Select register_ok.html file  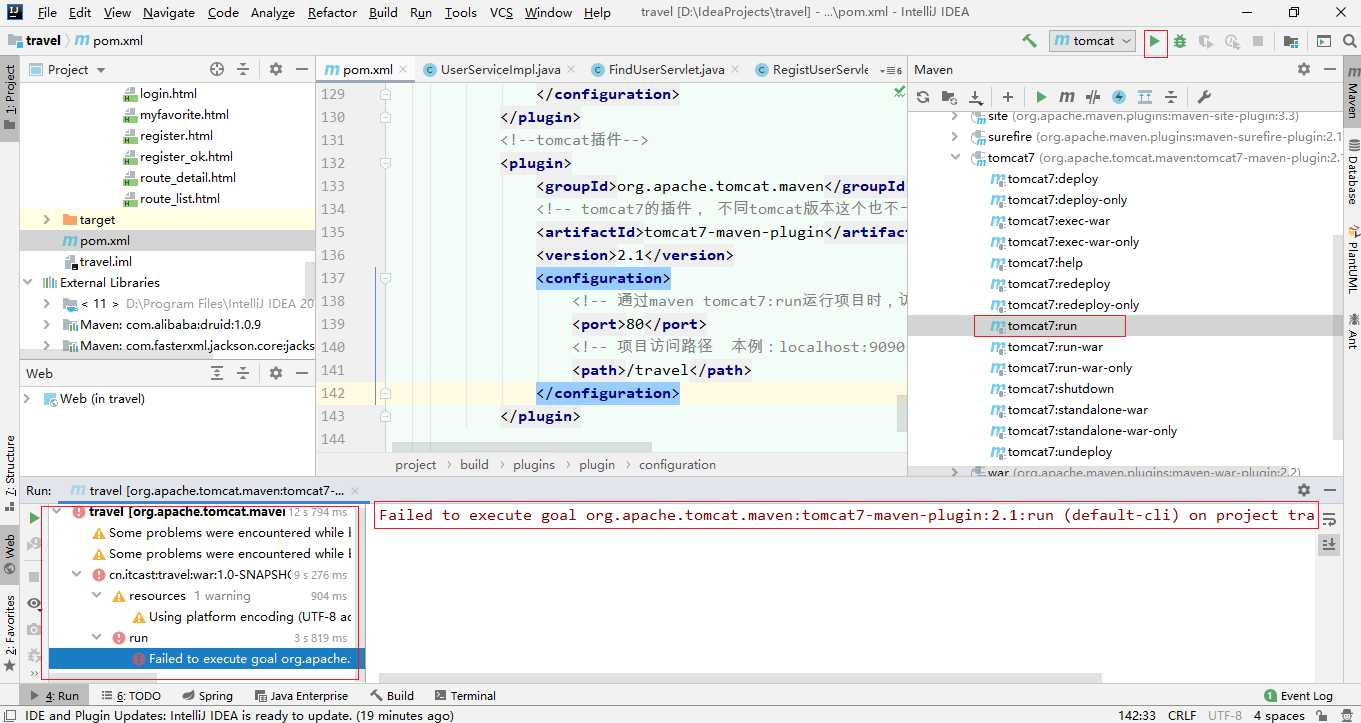pos(186,156)
